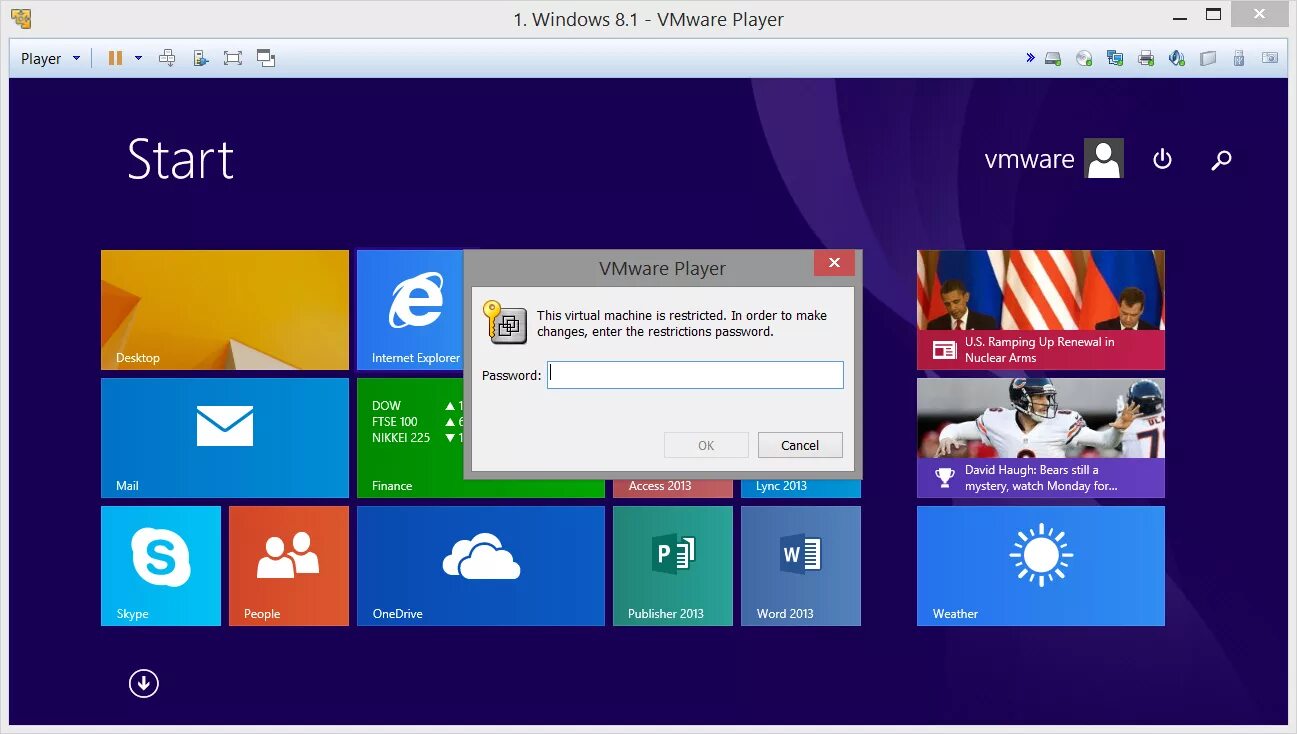Open the Desktop tile
Screen dimensions: 1297x734
(x=225, y=310)
